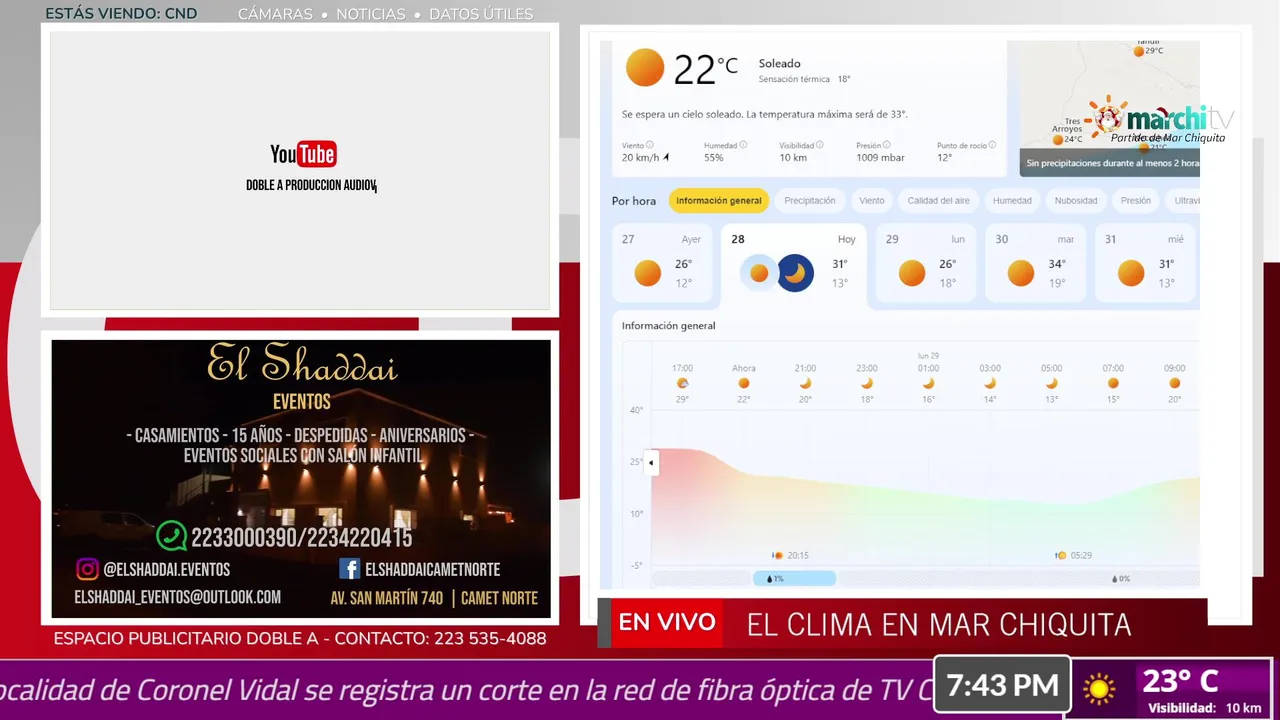Screen dimensions: 1280x720
Task: Click the info icon next to Visibilidad
Action: pyautogui.click(x=820, y=145)
